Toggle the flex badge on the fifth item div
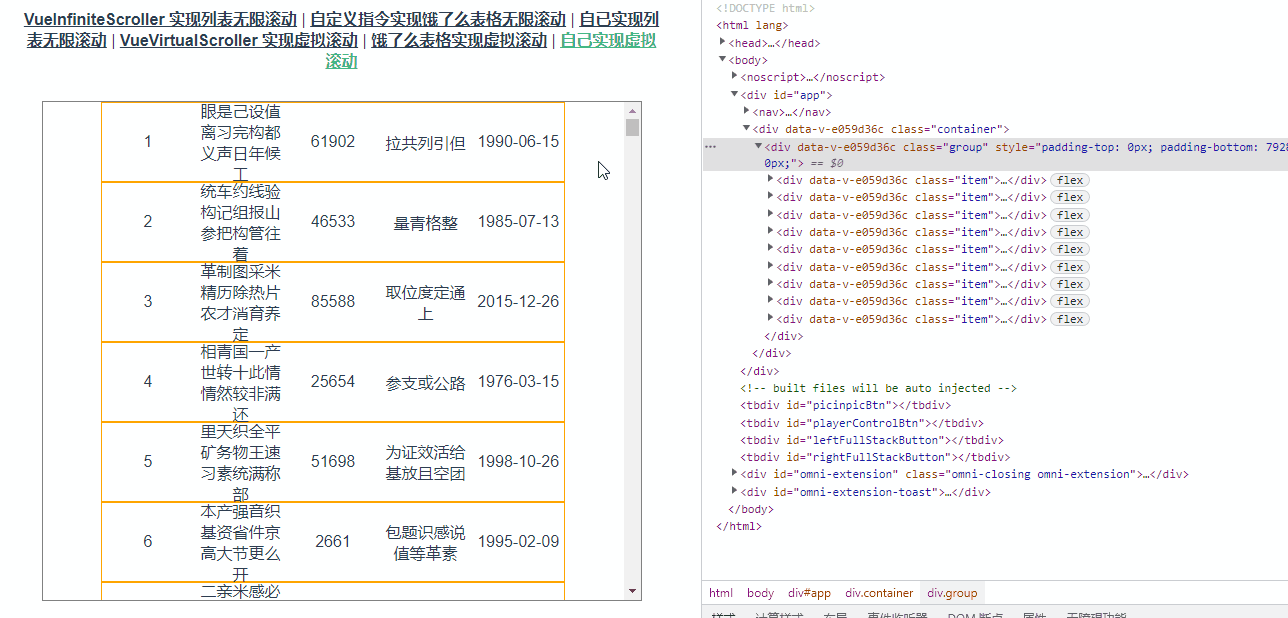Viewport: 1288px width, 618px height. (1069, 249)
